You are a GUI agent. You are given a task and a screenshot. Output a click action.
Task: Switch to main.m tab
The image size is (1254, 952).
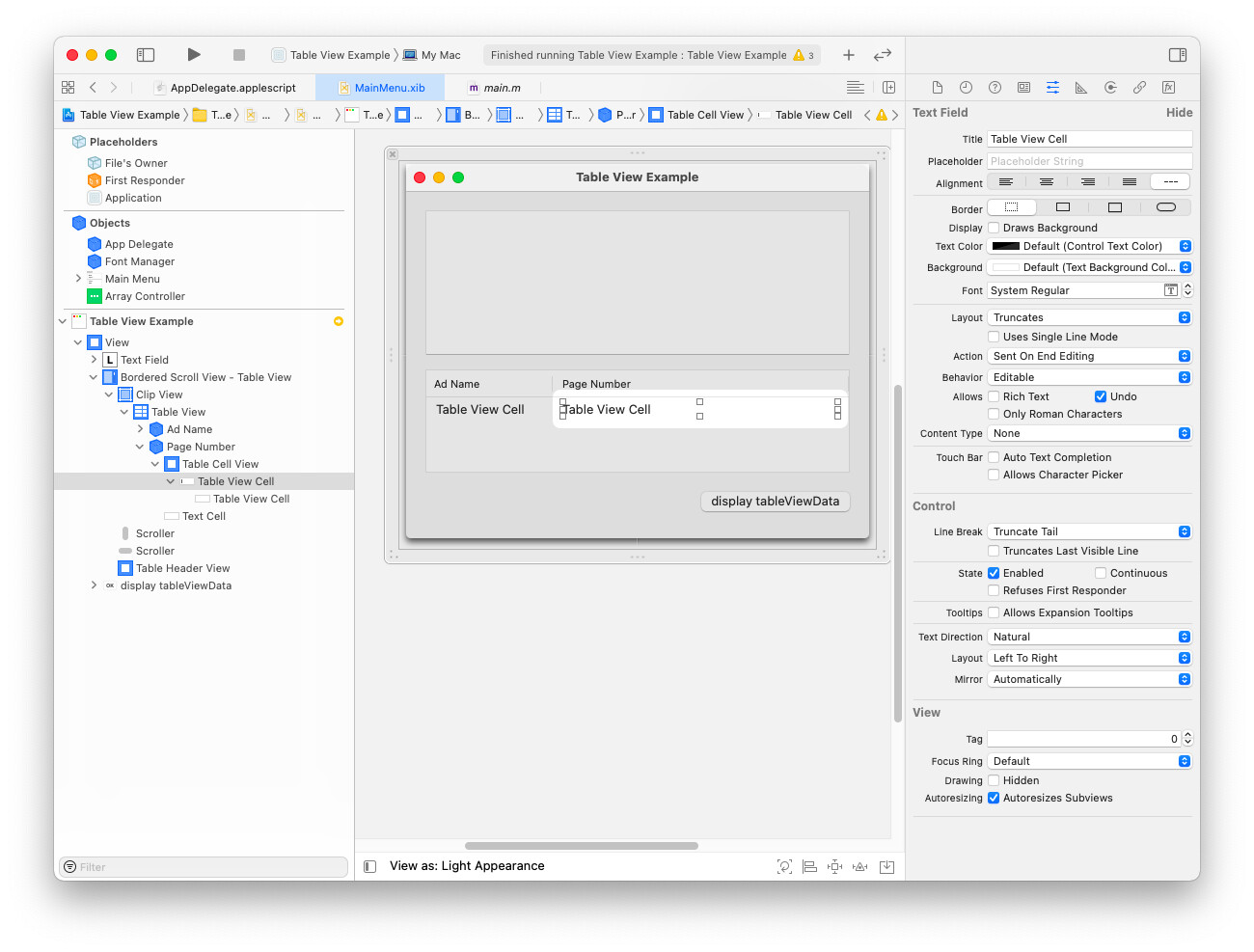pos(494,88)
